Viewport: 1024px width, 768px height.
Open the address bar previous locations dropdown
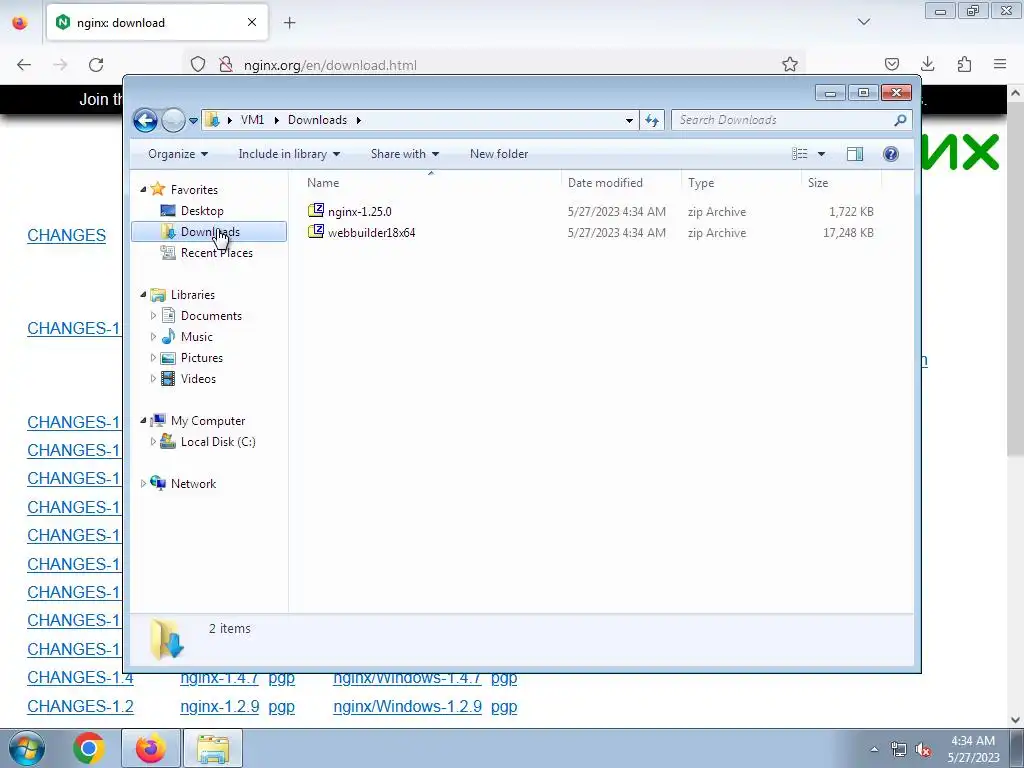629,120
